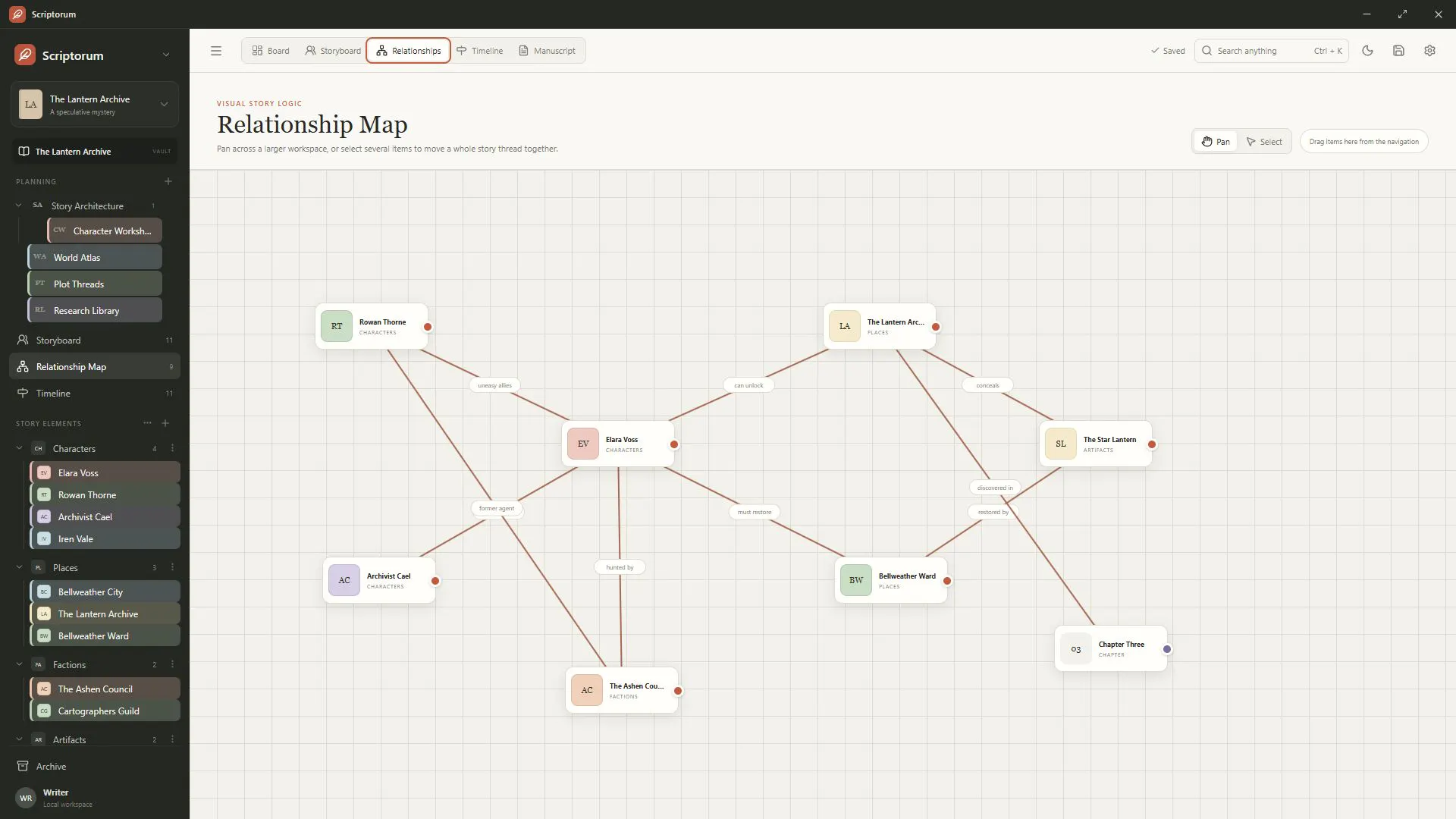Click the 'uneasy allies' relationship label
This screenshot has width=1456, height=819.
coord(494,385)
